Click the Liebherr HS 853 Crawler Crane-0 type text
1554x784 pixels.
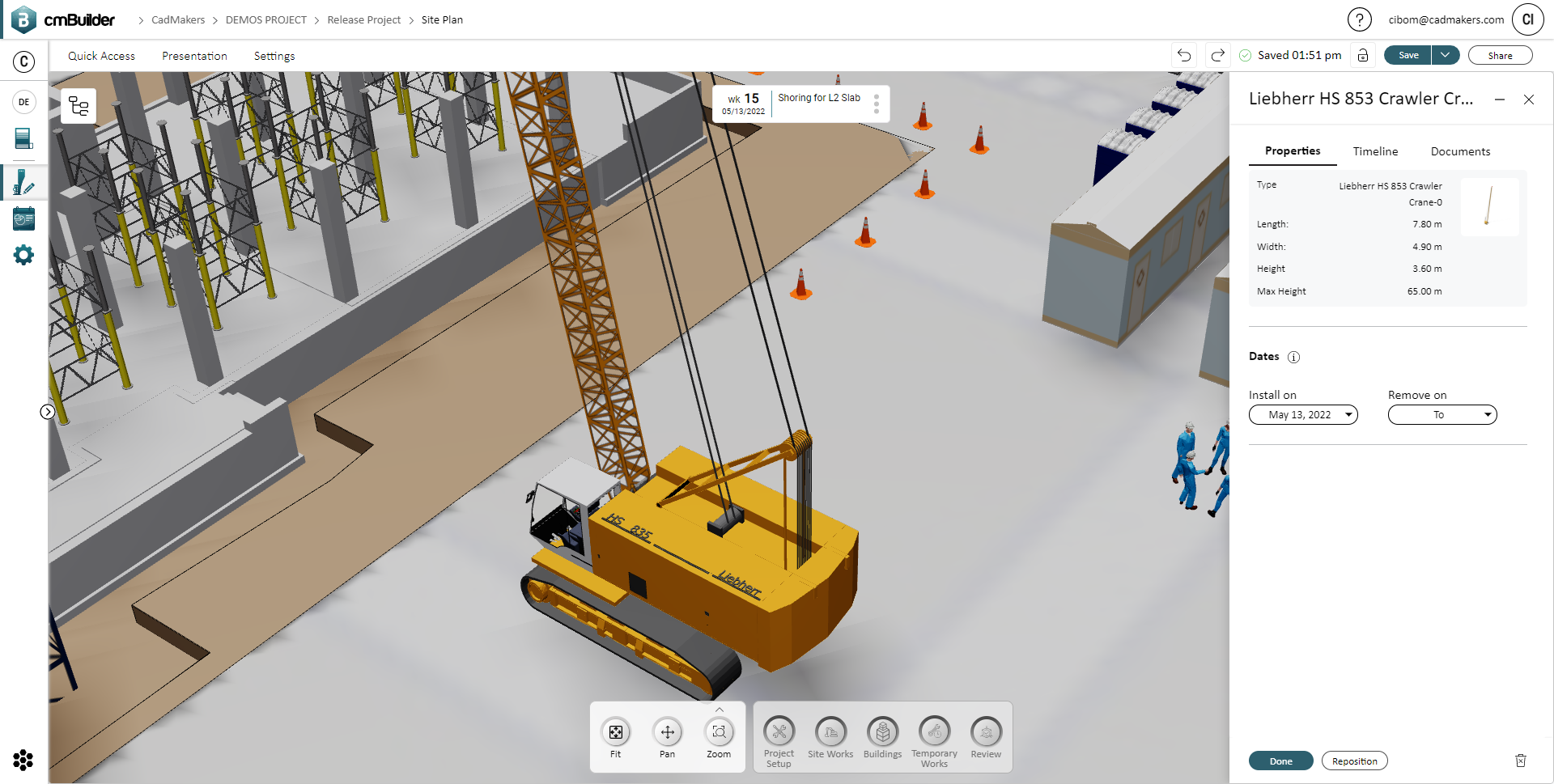(1391, 194)
